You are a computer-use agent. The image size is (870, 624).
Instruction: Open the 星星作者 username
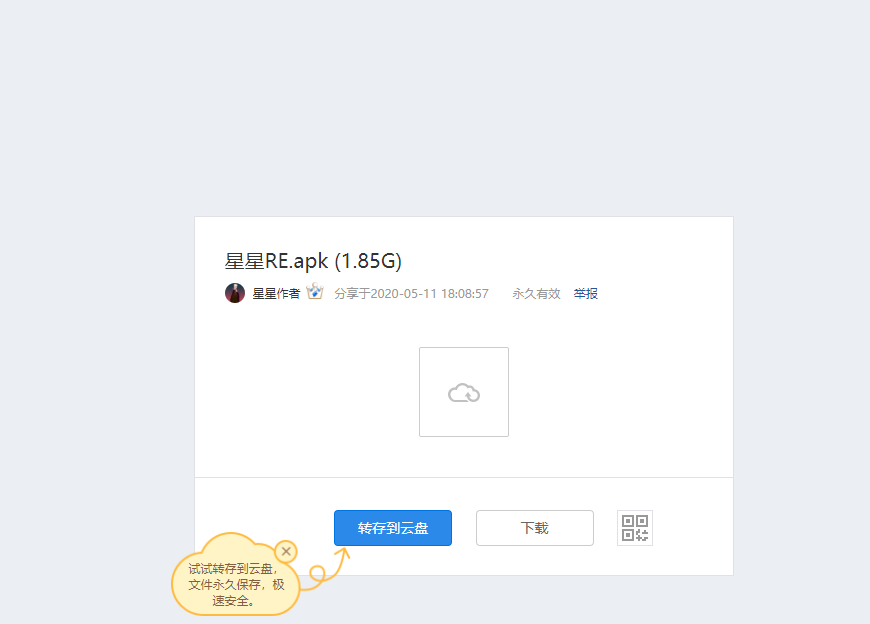pos(276,293)
